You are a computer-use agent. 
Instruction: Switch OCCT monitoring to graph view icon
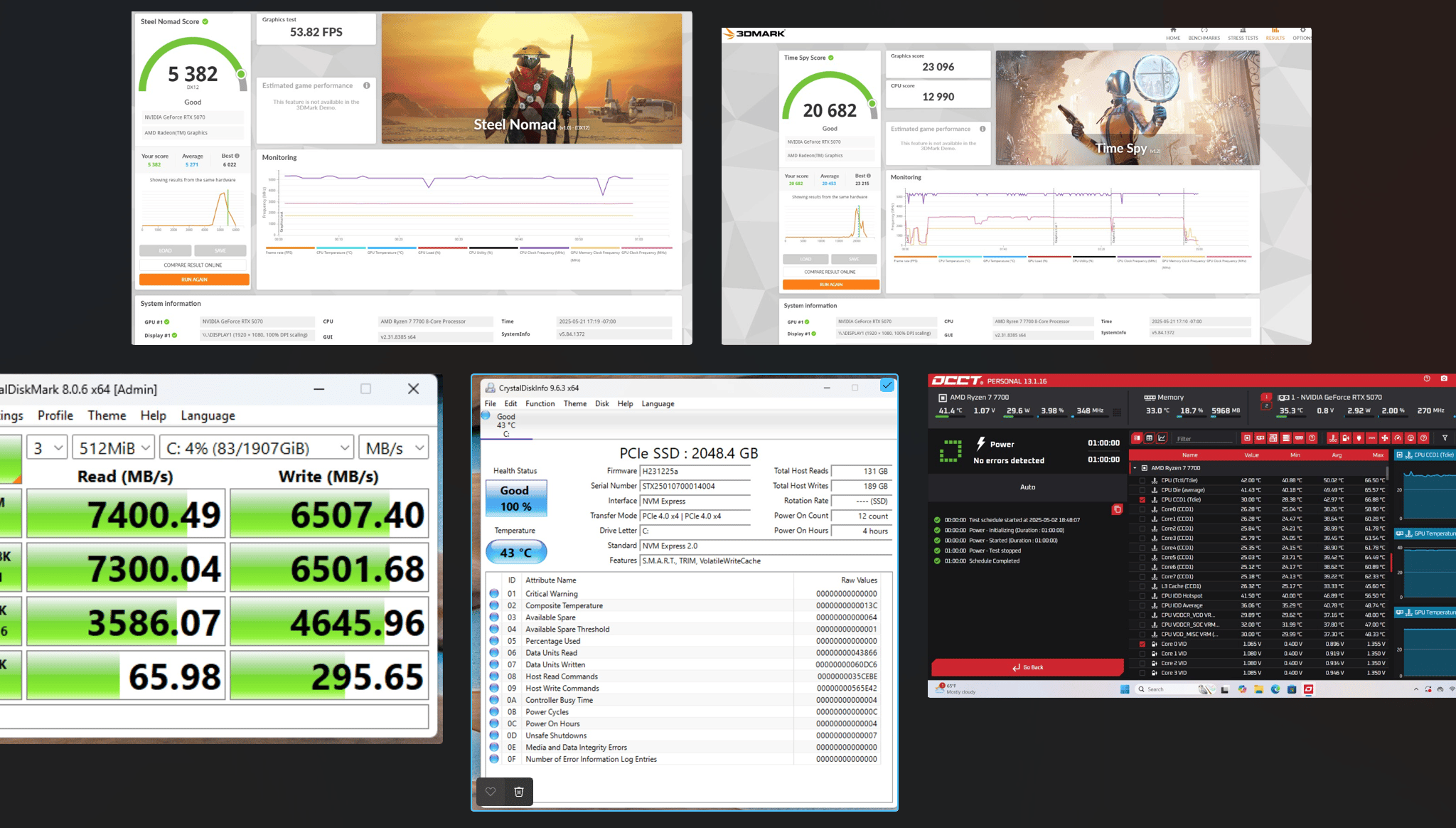(1162, 438)
